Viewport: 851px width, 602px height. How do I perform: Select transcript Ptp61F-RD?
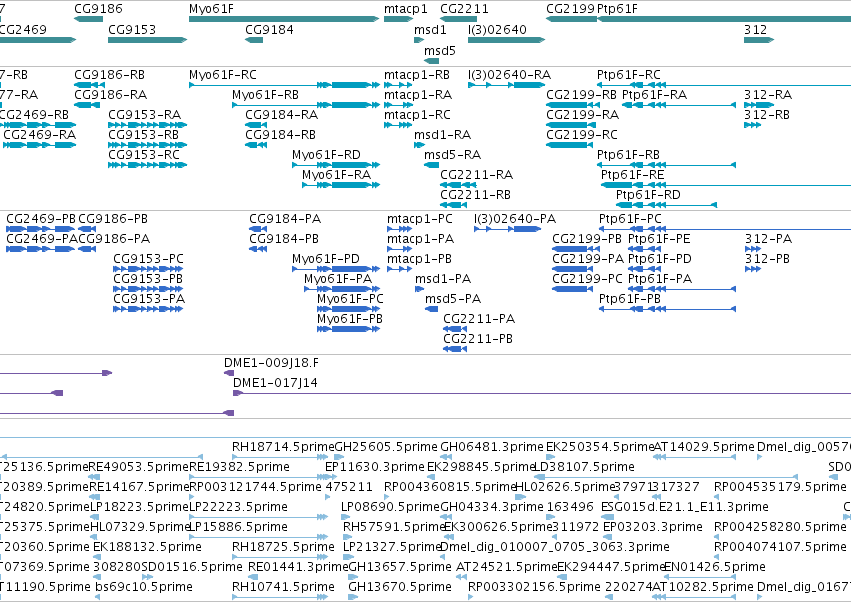(x=666, y=205)
